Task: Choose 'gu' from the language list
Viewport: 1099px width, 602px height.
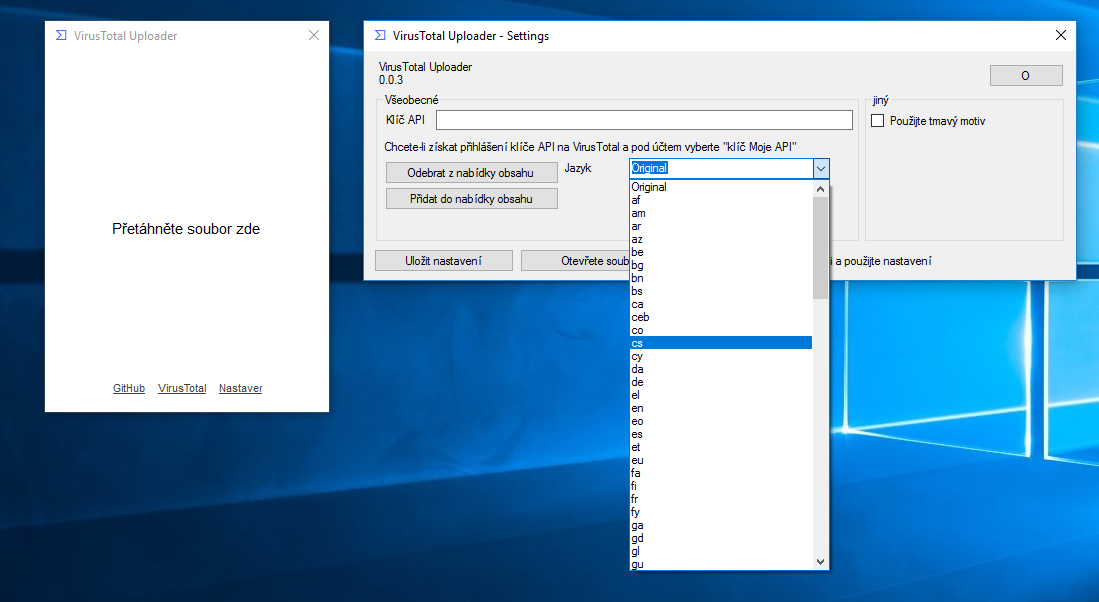Action: 721,563
